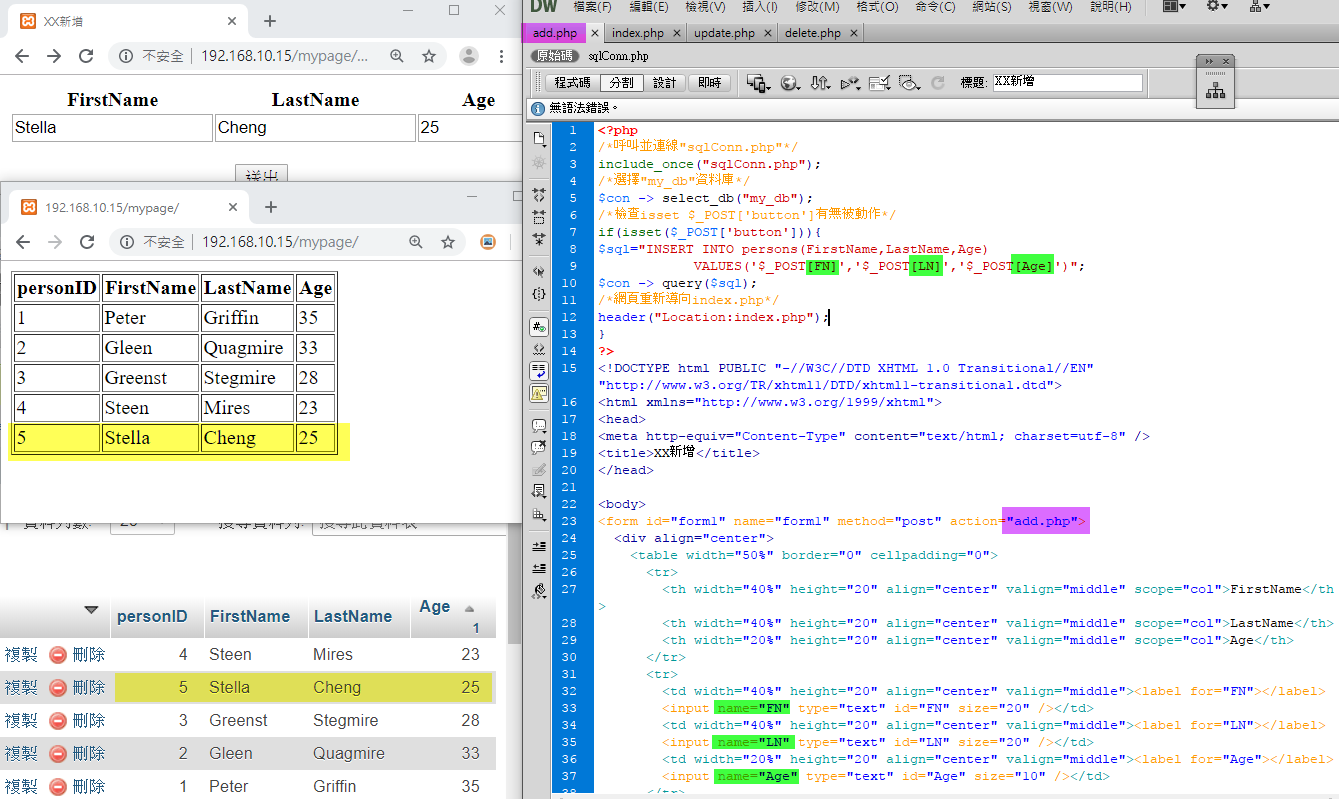Toggle line numbers in code toolbar
The image size is (1339, 799).
(x=539, y=328)
